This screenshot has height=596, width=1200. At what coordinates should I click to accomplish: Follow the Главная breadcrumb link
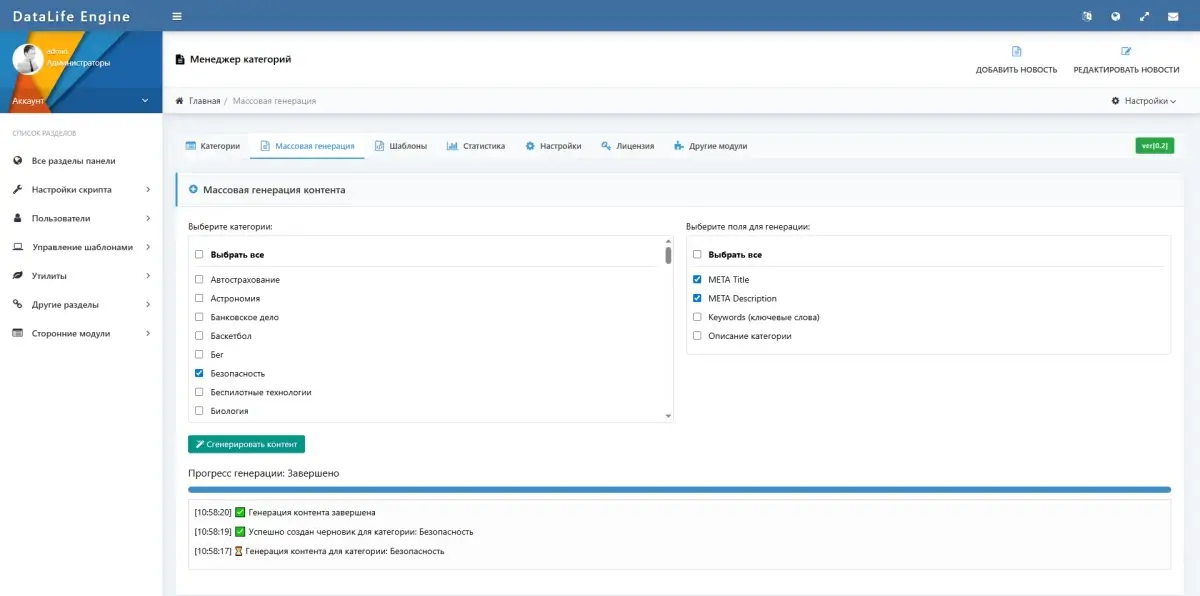tap(204, 101)
